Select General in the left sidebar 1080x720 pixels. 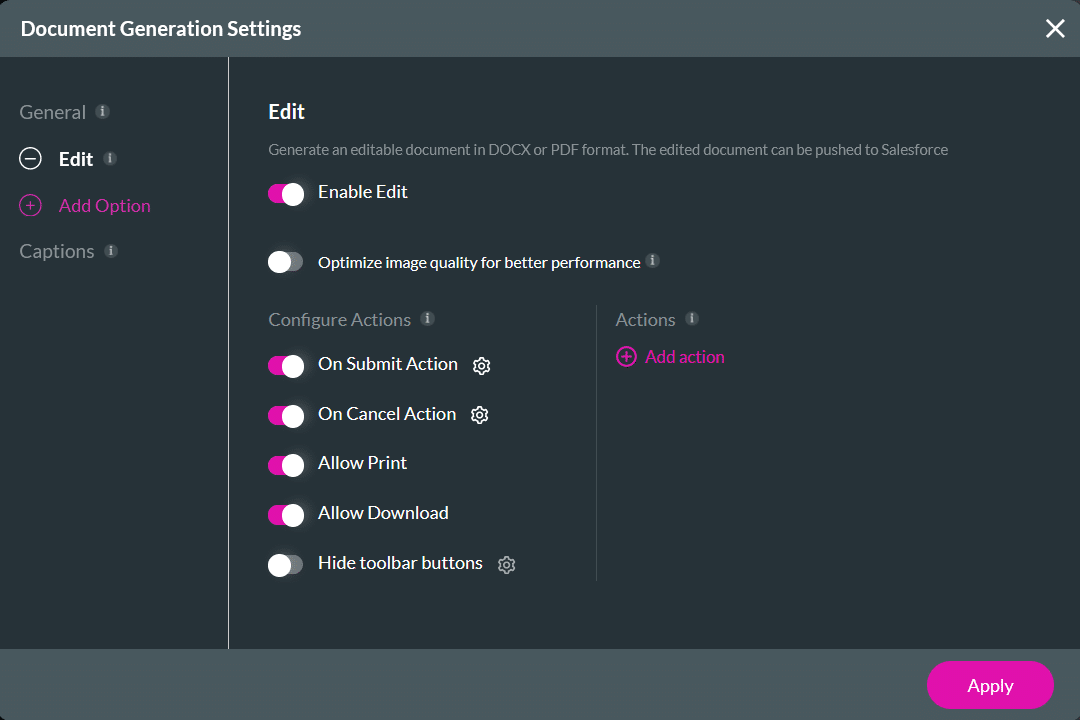[x=52, y=111]
